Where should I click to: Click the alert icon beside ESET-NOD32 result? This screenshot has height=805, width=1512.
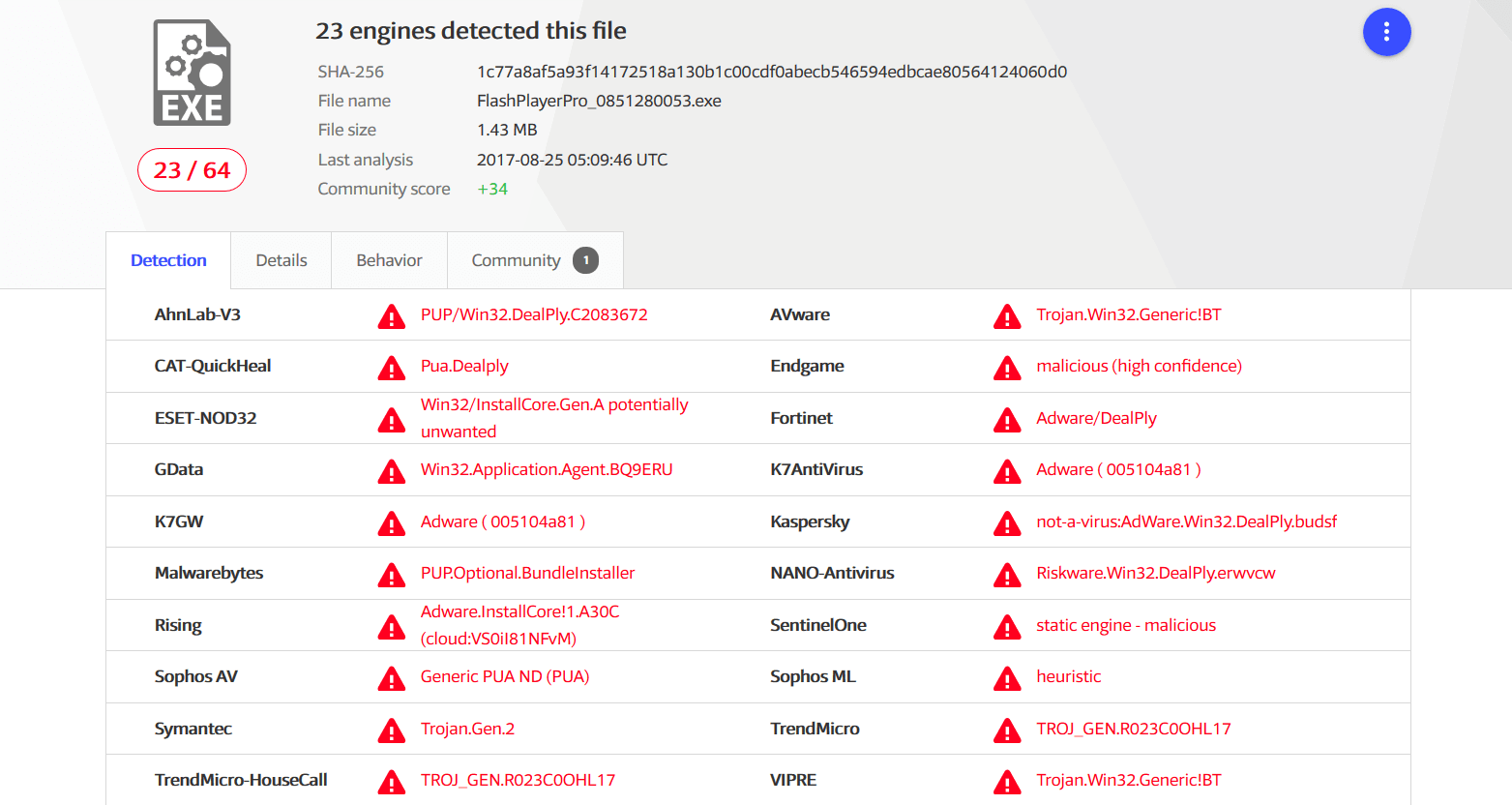coord(391,420)
